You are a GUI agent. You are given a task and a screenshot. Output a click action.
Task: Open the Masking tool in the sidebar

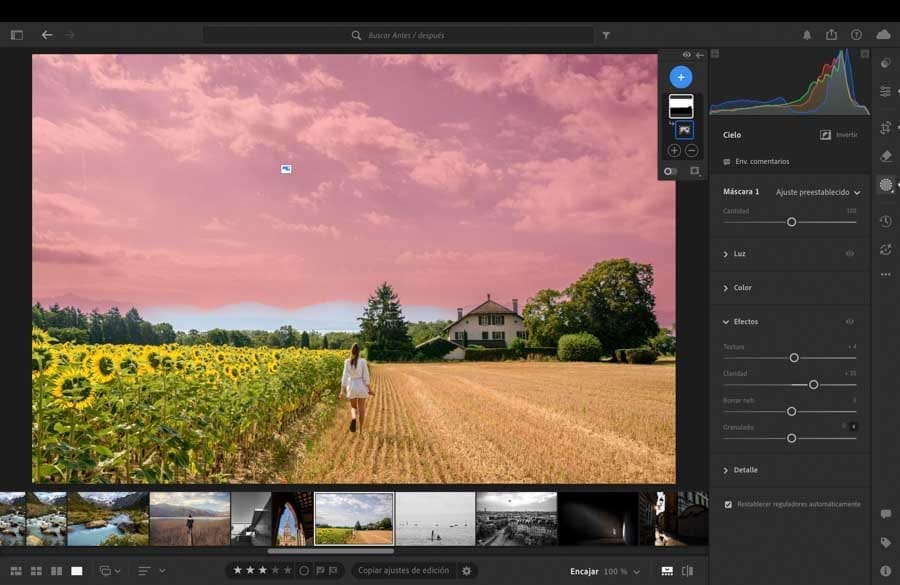[885, 185]
